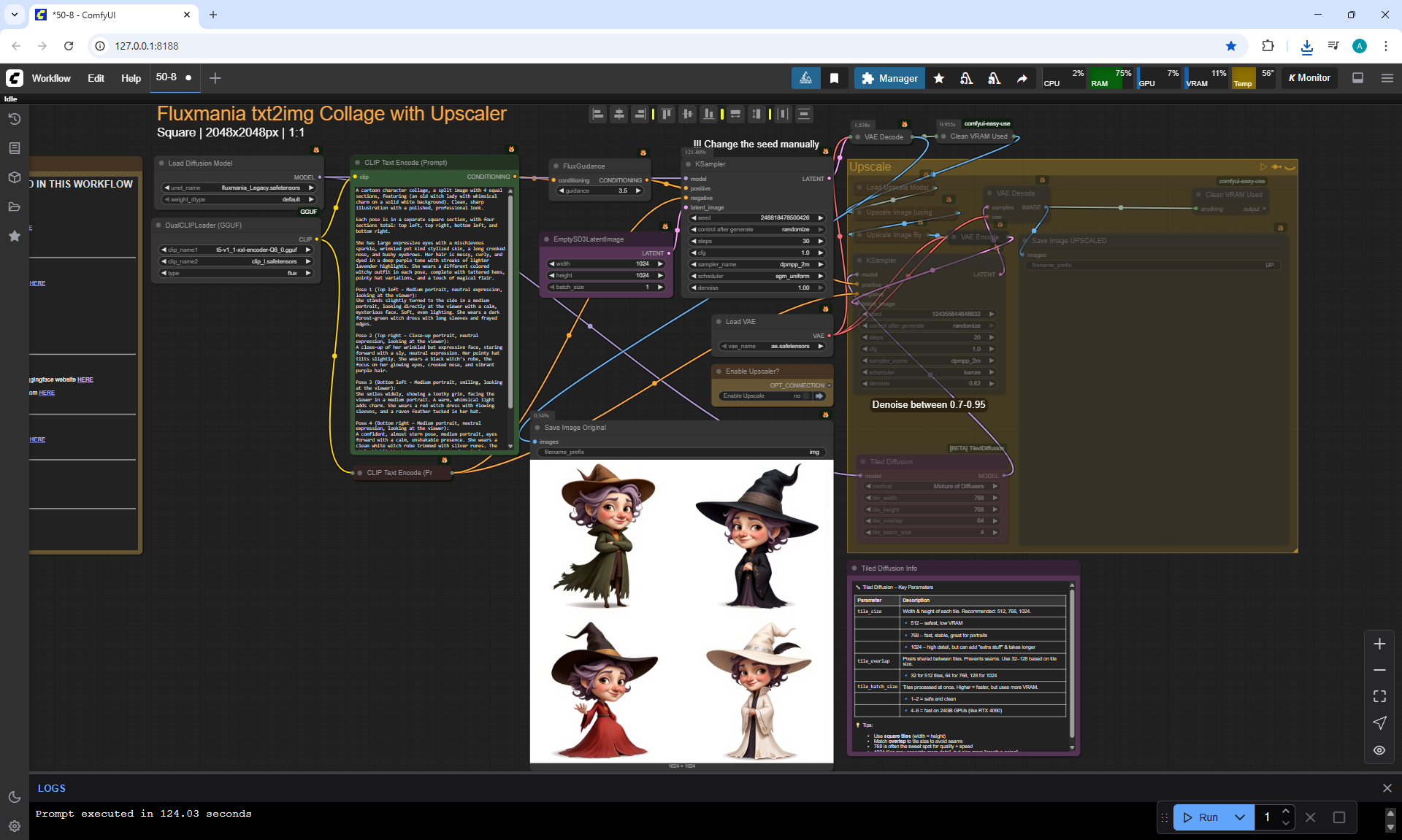The width and height of the screenshot is (1402, 840).
Task: Toggle link visibility eye icon
Action: point(1379,750)
